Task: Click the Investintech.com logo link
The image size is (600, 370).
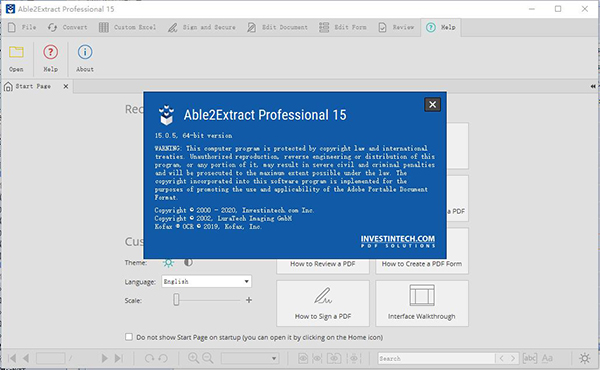Action: click(398, 241)
